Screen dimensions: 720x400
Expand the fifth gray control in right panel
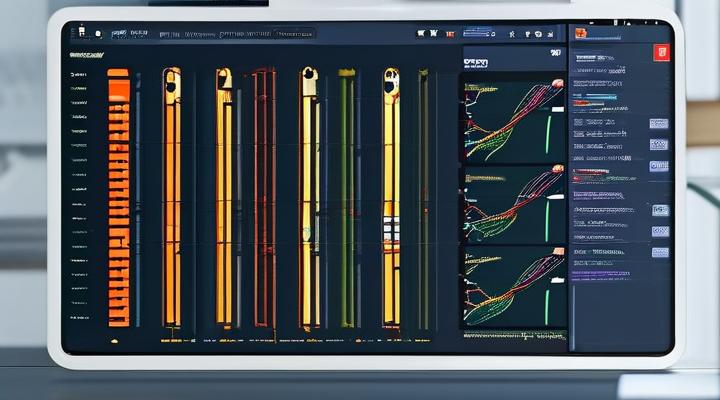(x=659, y=231)
